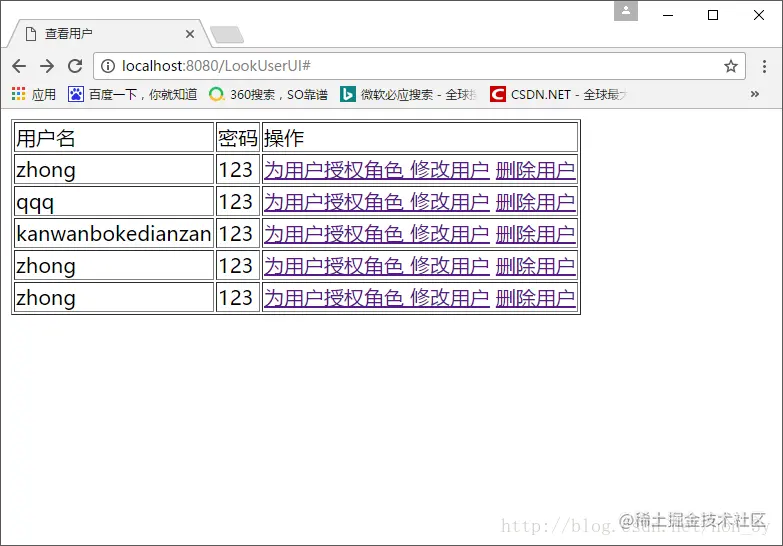The width and height of the screenshot is (783, 546).
Task: Click 修改用户 for kanwanbokedianzan
Action: 450,234
